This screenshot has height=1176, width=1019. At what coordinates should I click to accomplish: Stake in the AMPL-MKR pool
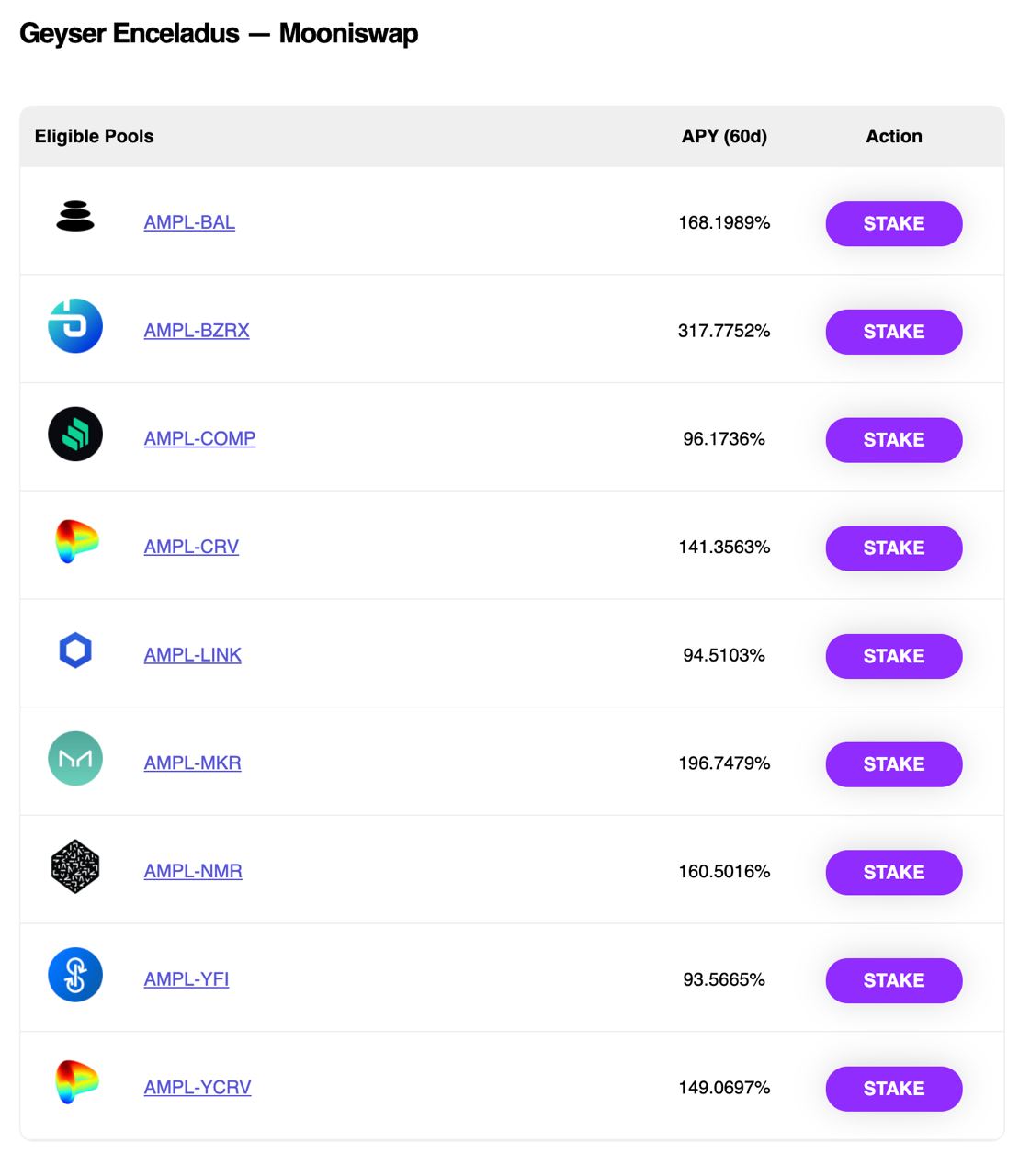[x=894, y=764]
